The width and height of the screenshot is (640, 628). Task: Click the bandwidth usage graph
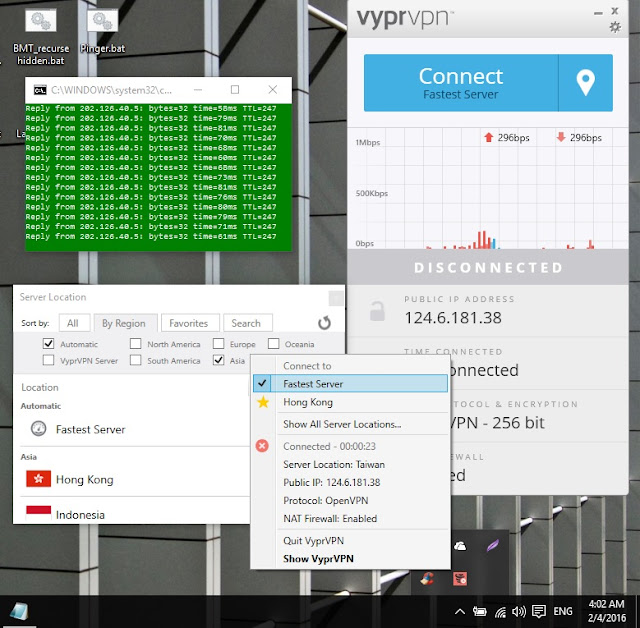click(x=488, y=188)
